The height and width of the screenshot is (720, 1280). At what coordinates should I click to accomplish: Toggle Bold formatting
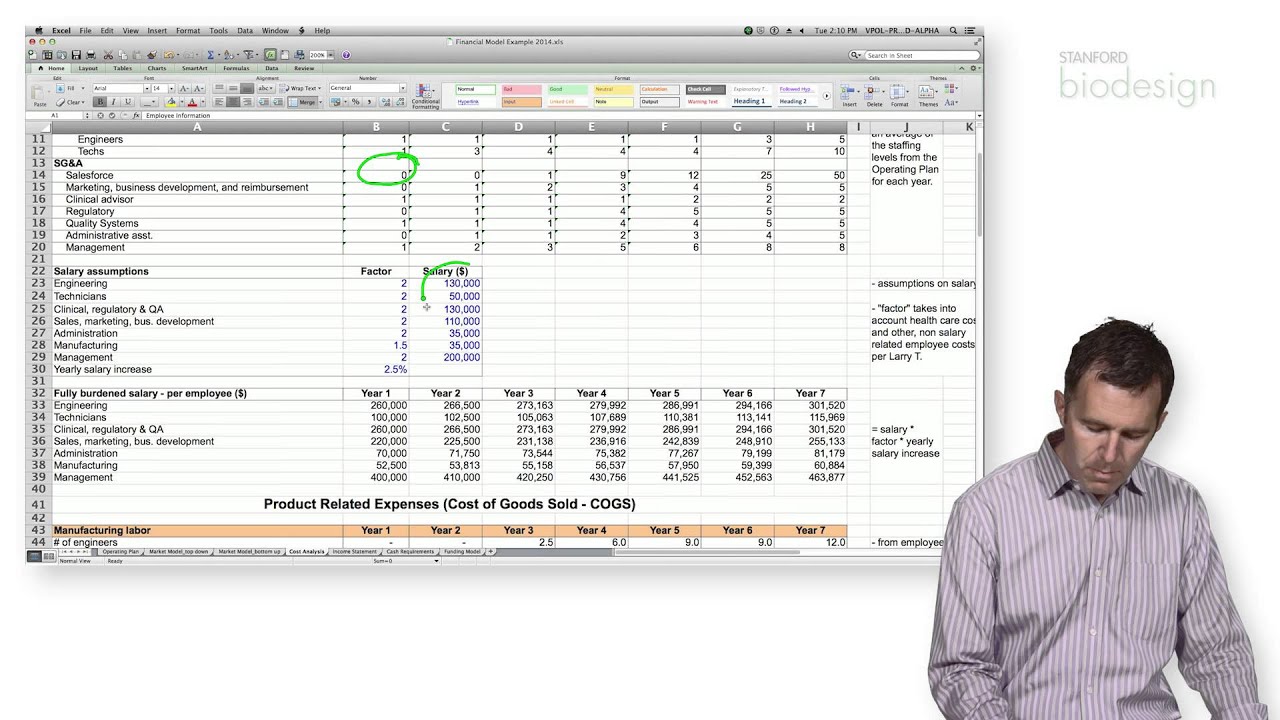100,102
